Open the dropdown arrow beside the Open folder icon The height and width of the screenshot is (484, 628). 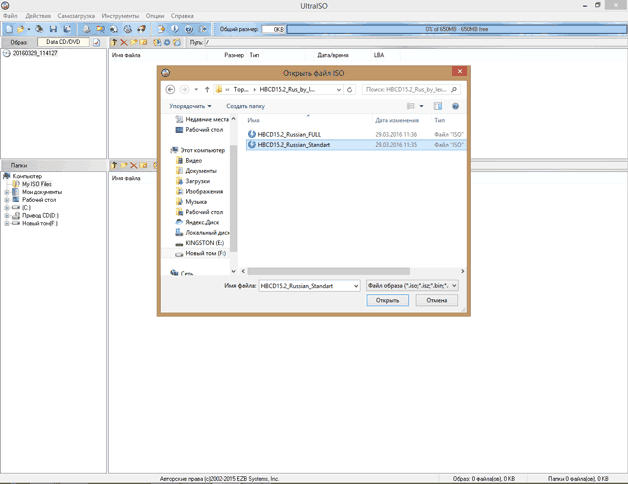[28, 29]
